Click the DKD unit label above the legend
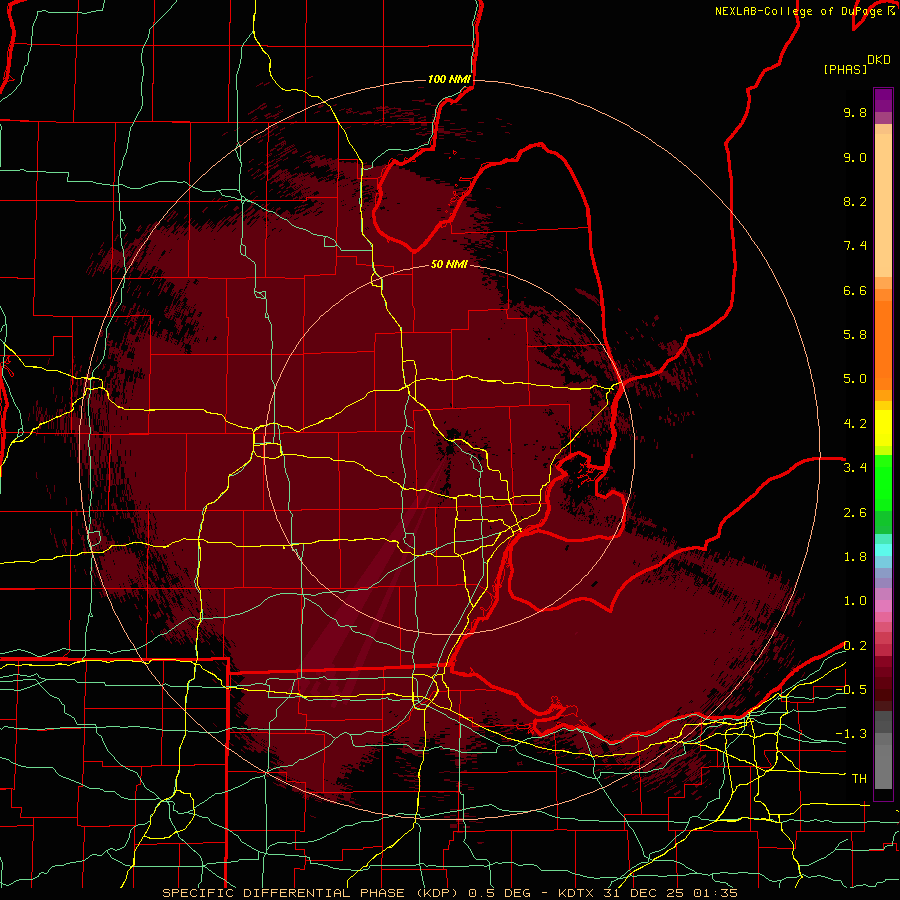The height and width of the screenshot is (900, 900). [879, 60]
